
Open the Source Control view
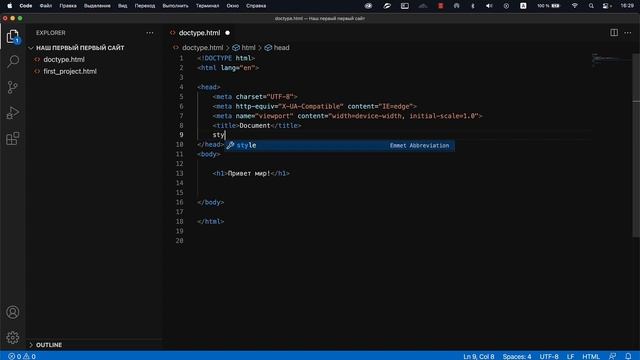pyautogui.click(x=13, y=87)
